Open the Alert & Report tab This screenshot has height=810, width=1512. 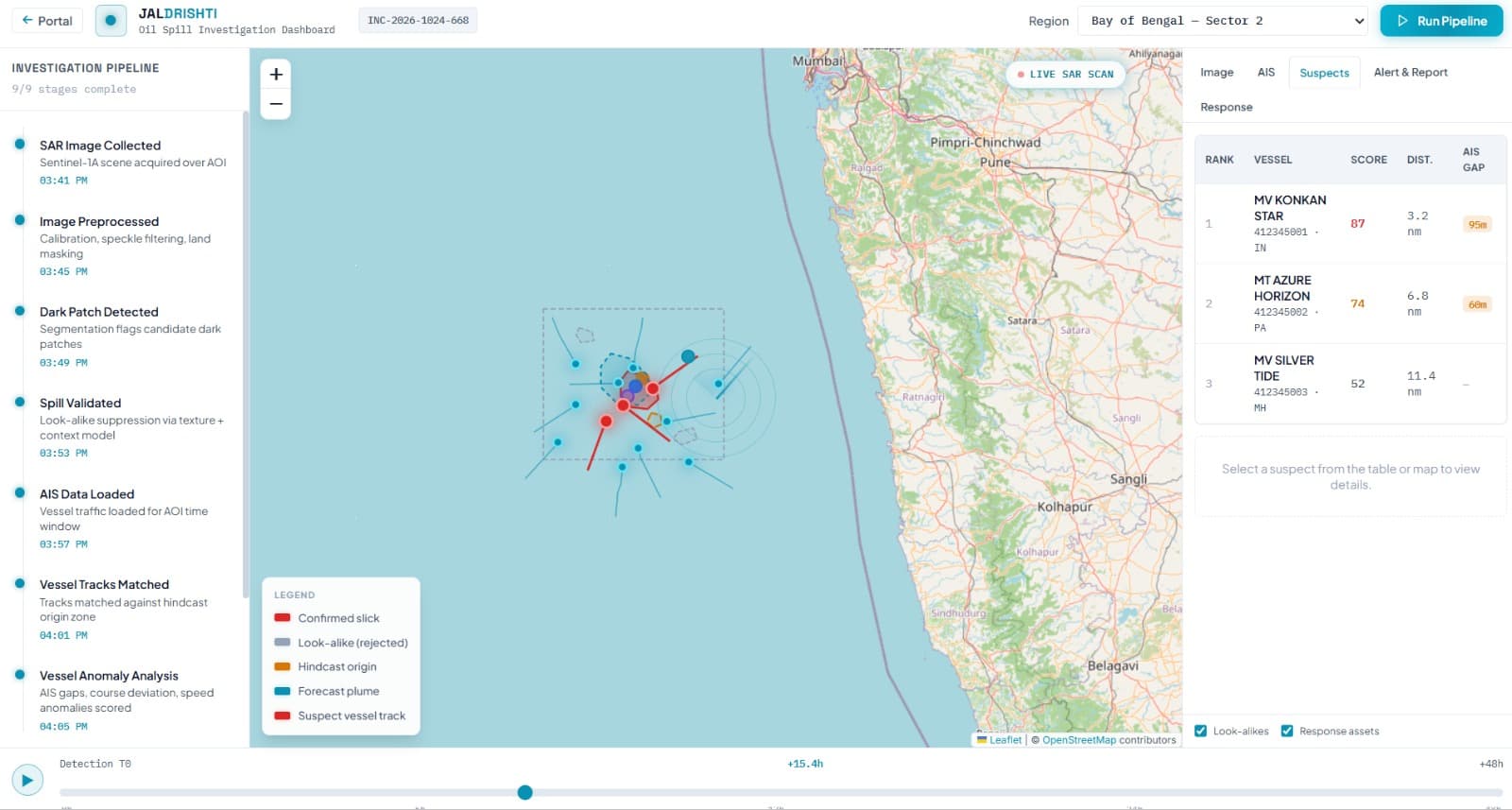pyautogui.click(x=1410, y=72)
